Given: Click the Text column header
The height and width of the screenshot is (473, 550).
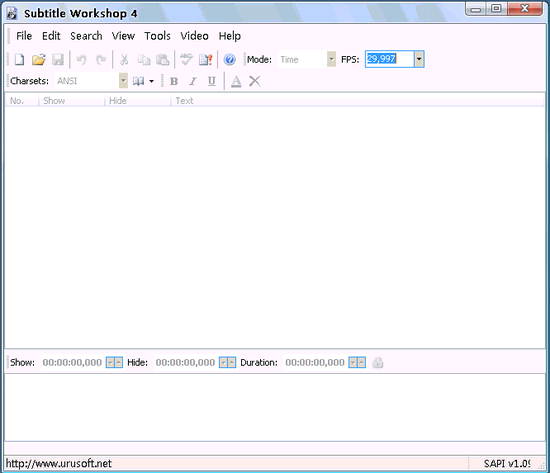Looking at the screenshot, I should point(184,101).
